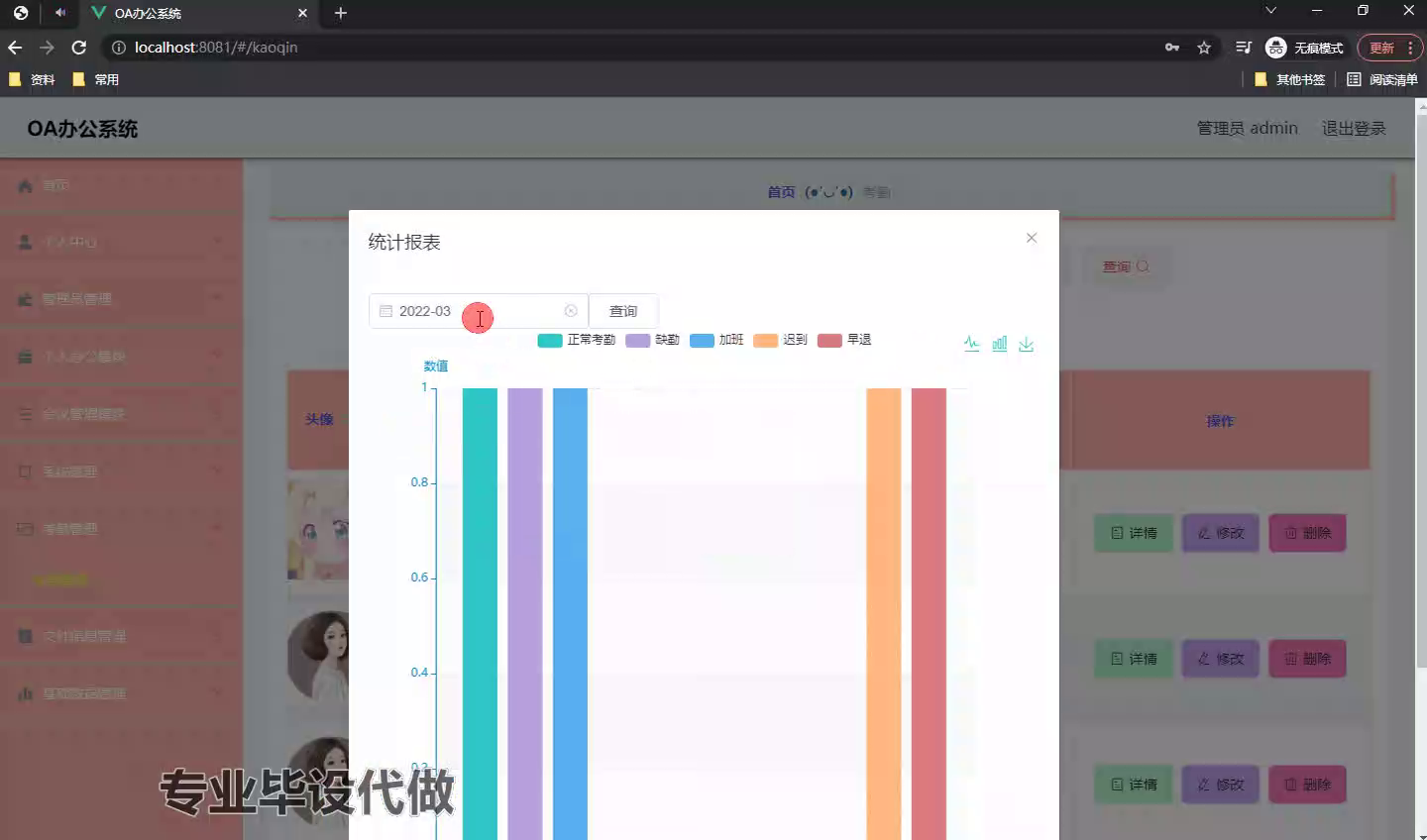Switch chart to line view

tap(971, 344)
